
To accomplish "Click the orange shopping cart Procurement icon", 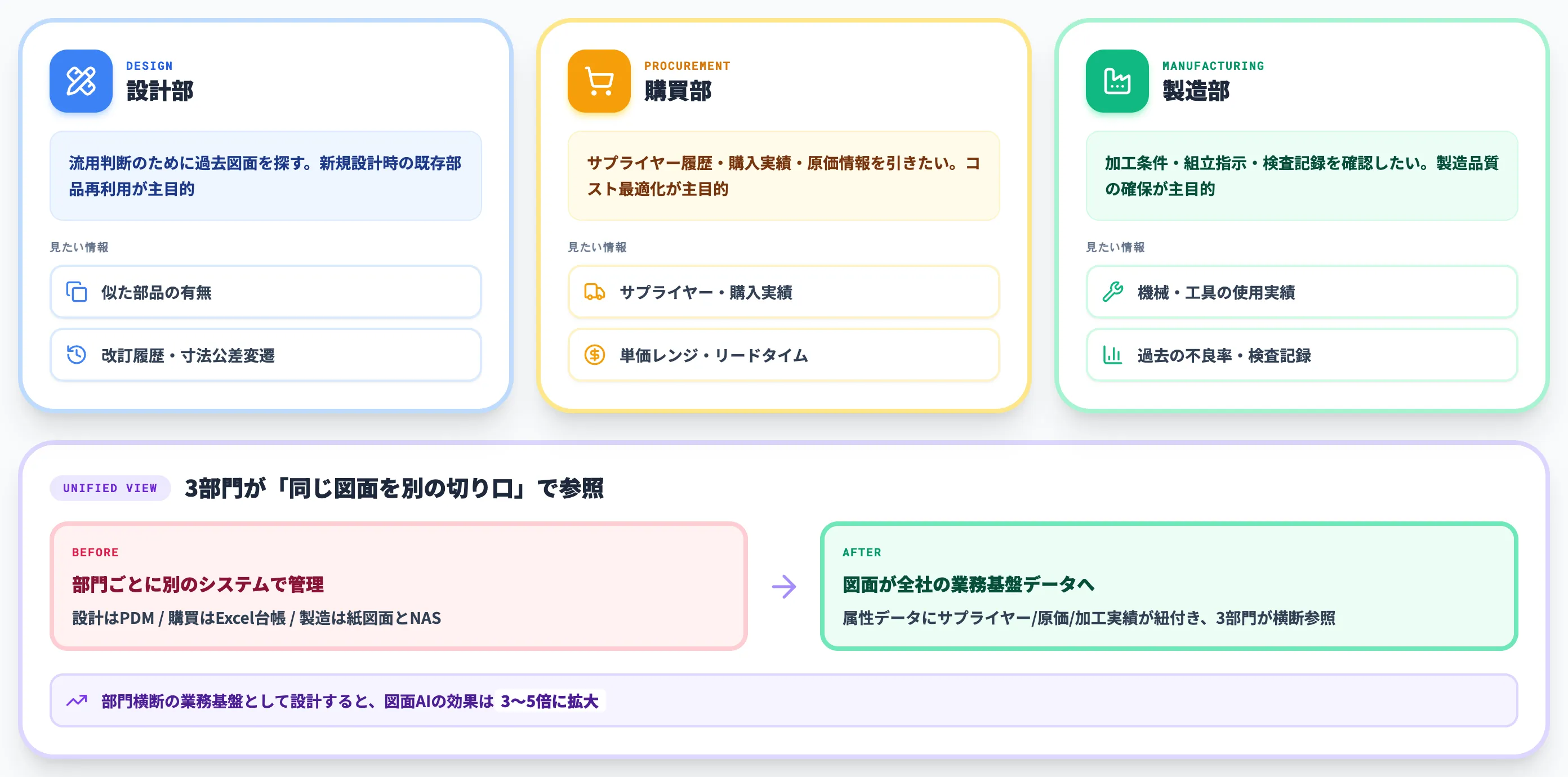I will coord(599,81).
